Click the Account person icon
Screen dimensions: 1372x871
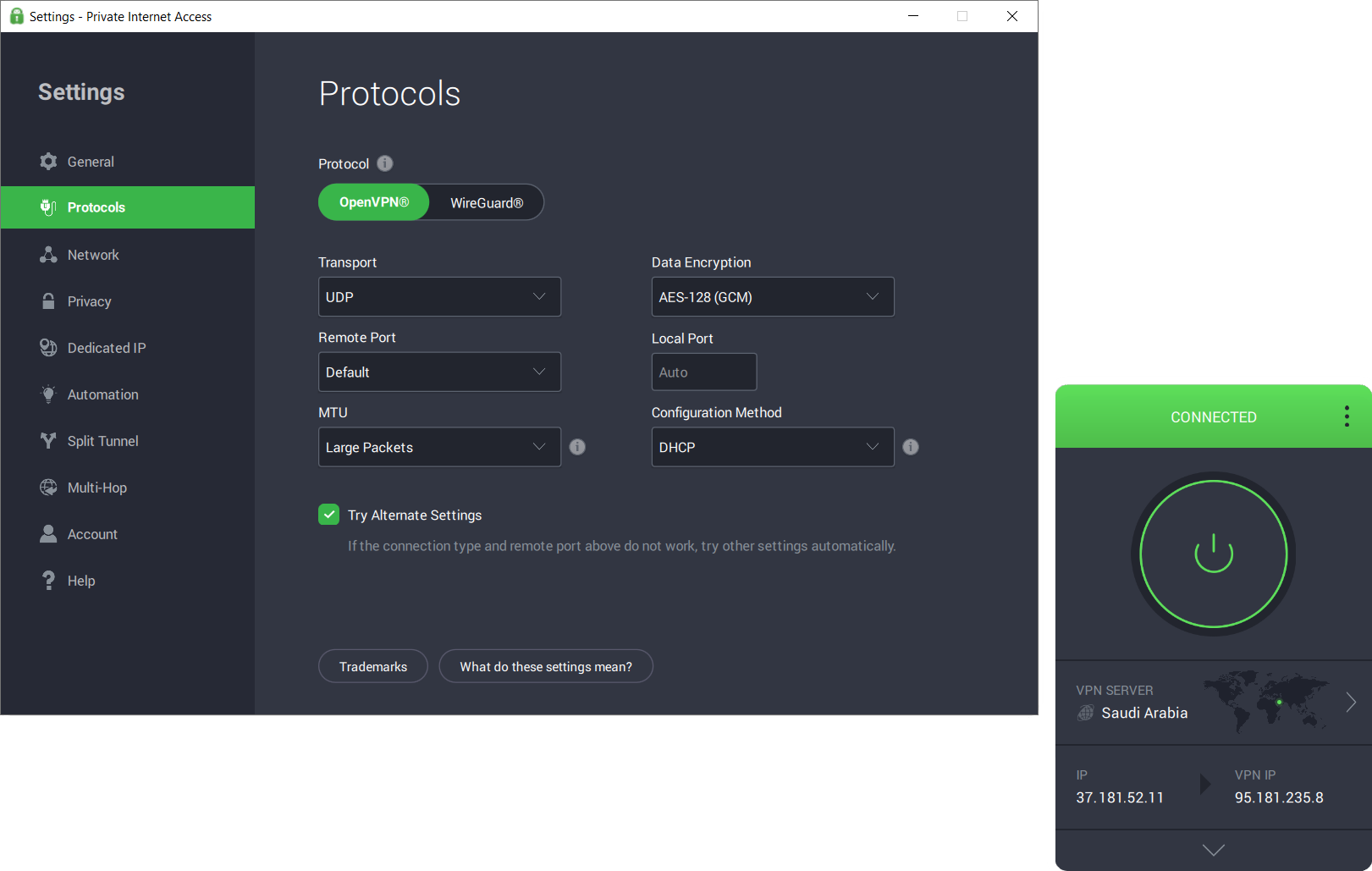(49, 533)
